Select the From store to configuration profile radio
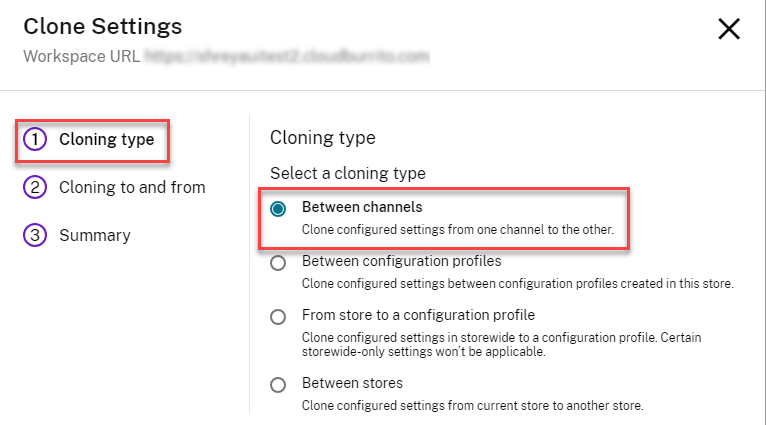The width and height of the screenshot is (766, 425). tap(279, 316)
